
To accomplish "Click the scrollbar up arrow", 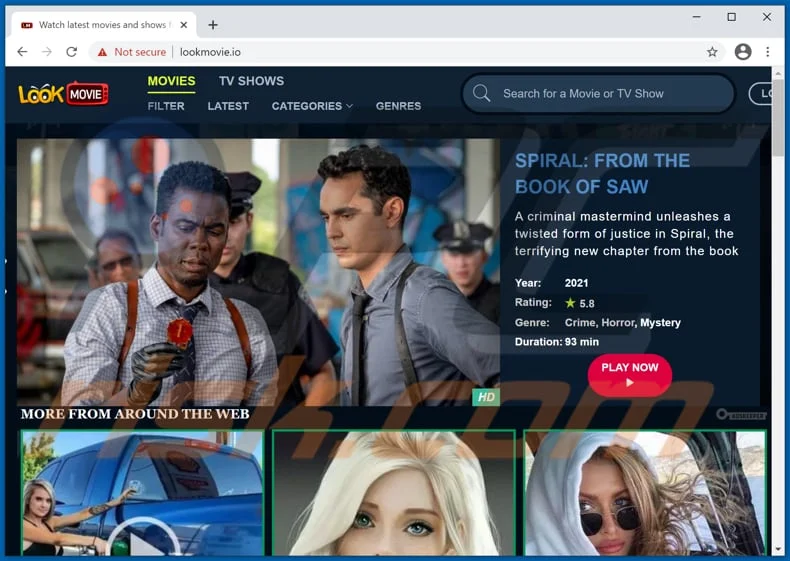I will click(x=778, y=74).
